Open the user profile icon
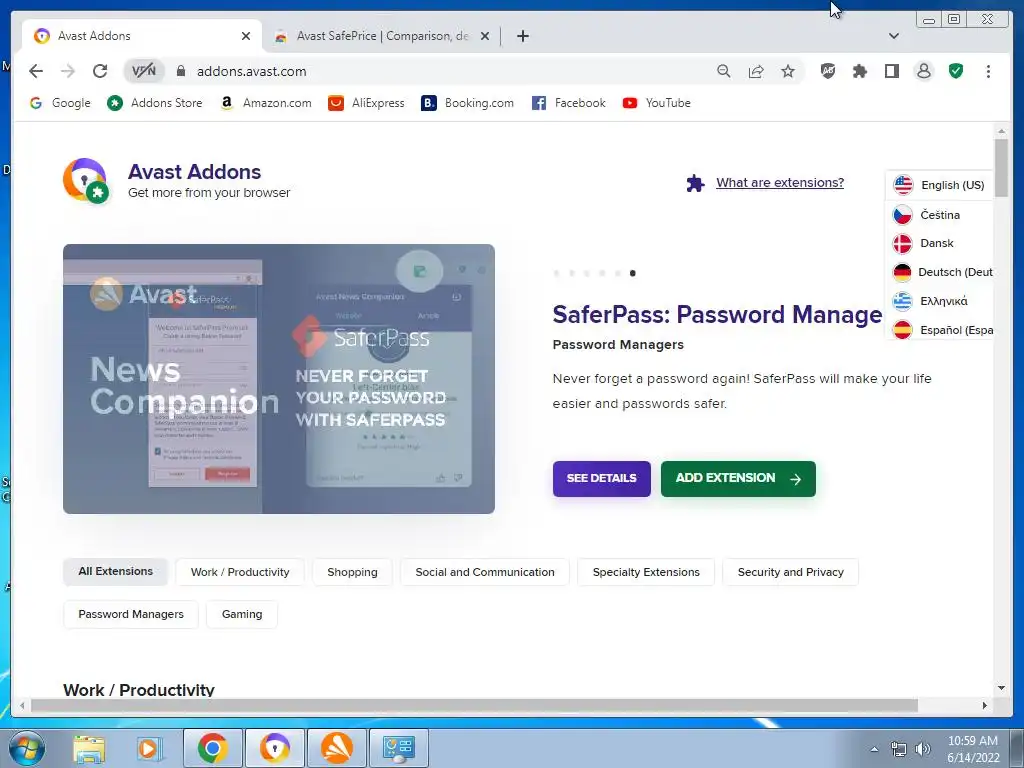The height and width of the screenshot is (768, 1024). pyautogui.click(x=923, y=71)
